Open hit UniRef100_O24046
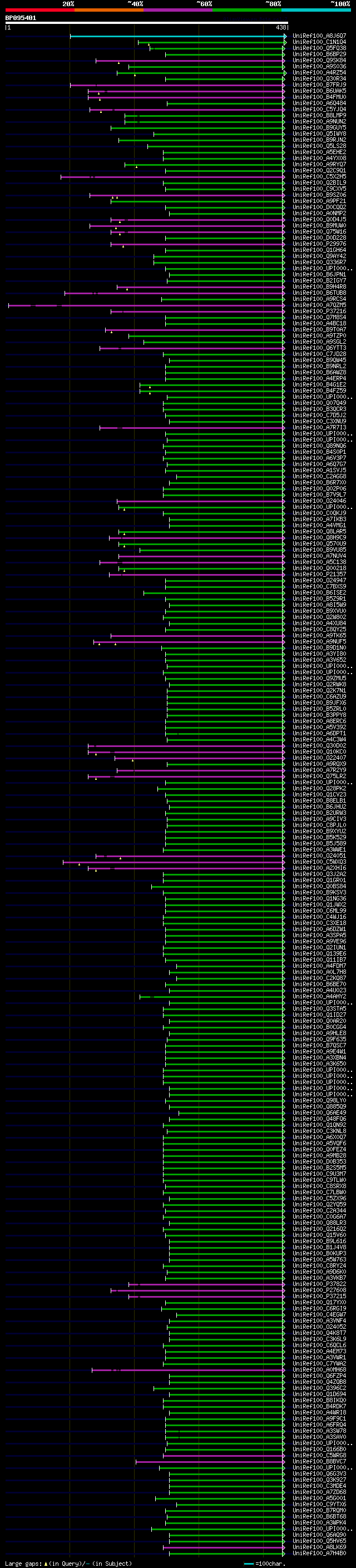Image resolution: width=356 pixels, height=1568 pixels. pos(319,501)
